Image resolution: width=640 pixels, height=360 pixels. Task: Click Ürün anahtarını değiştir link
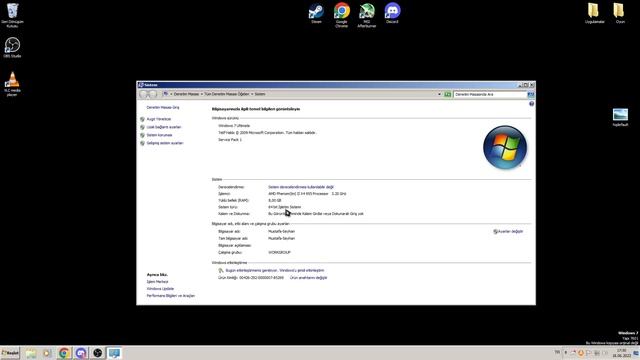click(x=309, y=278)
